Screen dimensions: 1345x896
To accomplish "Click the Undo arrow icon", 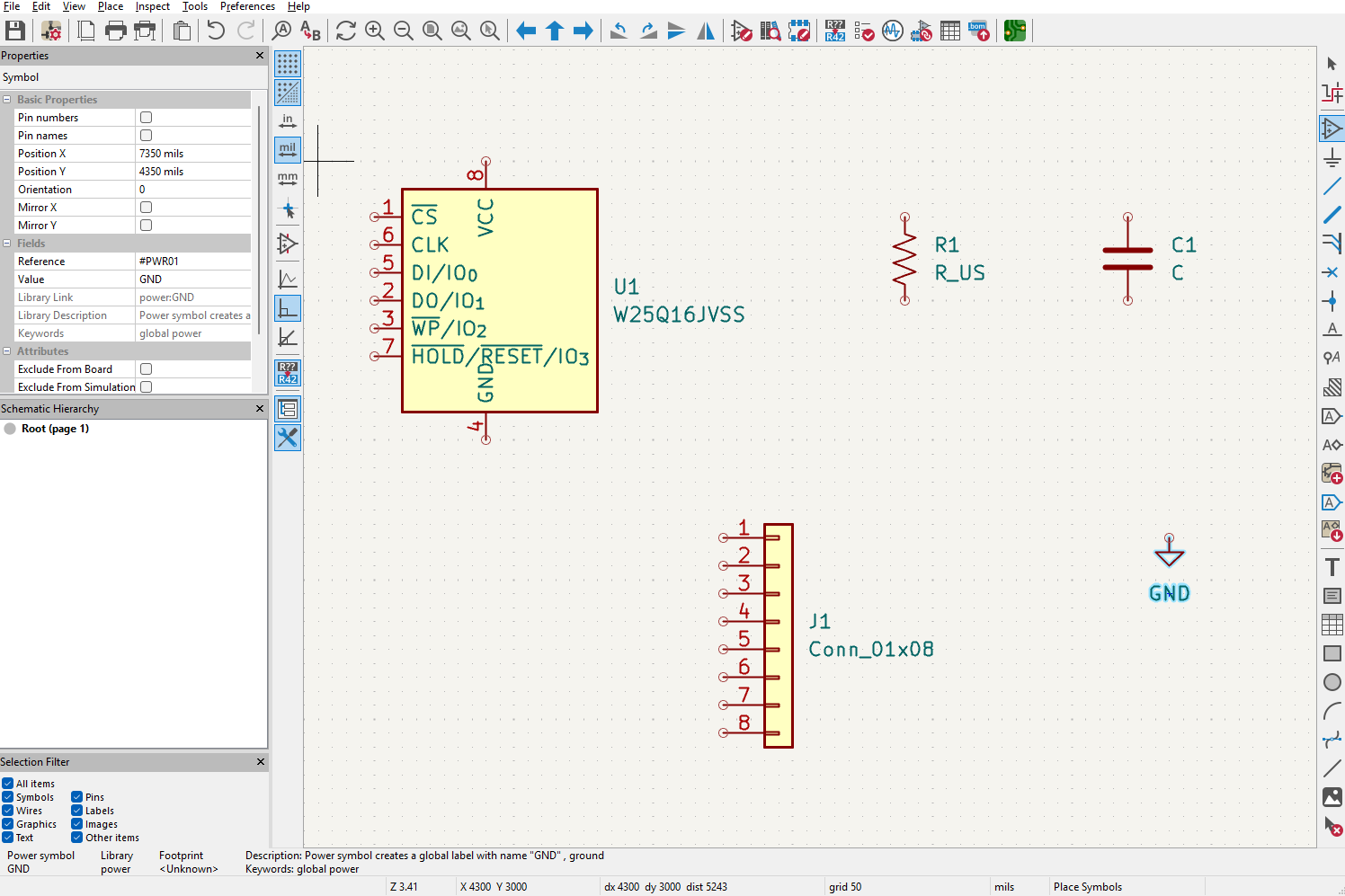I will (x=216, y=31).
